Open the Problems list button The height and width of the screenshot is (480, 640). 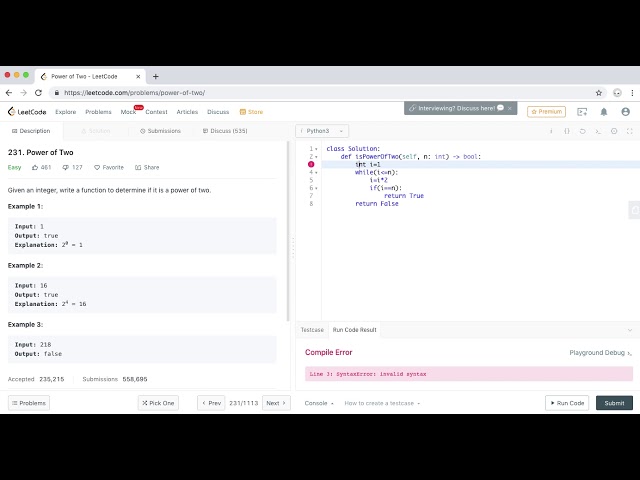click(x=29, y=403)
